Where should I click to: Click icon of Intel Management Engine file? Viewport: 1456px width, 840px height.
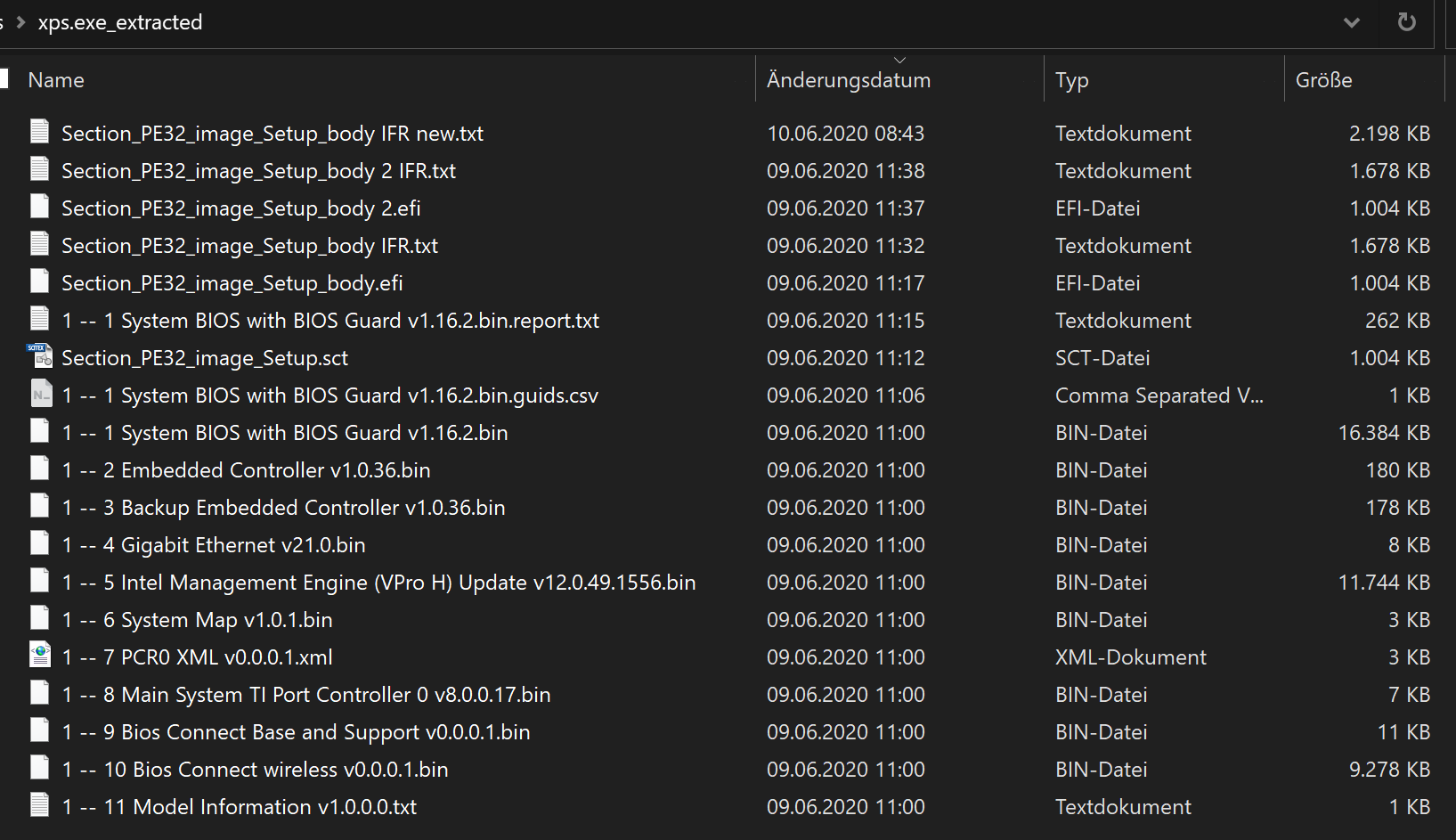(40, 581)
